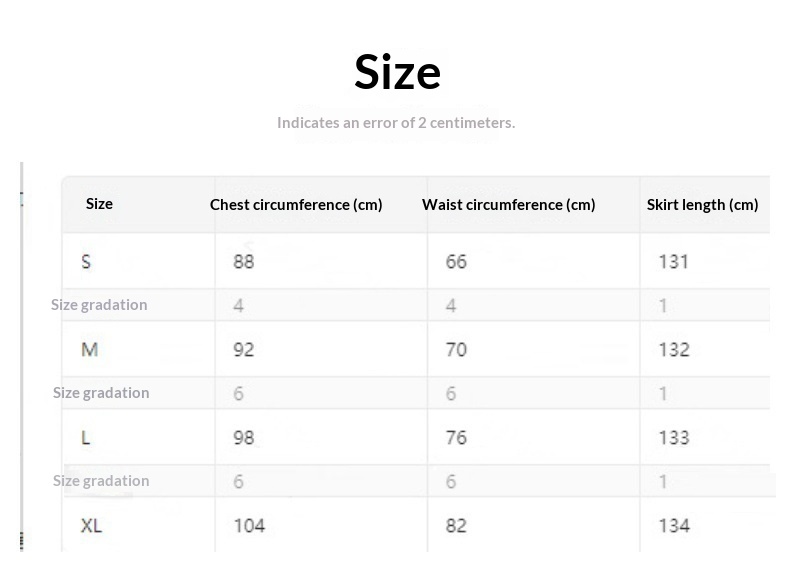Click the XL size row label
This screenshot has width=790, height=572.
pyautogui.click(x=91, y=525)
